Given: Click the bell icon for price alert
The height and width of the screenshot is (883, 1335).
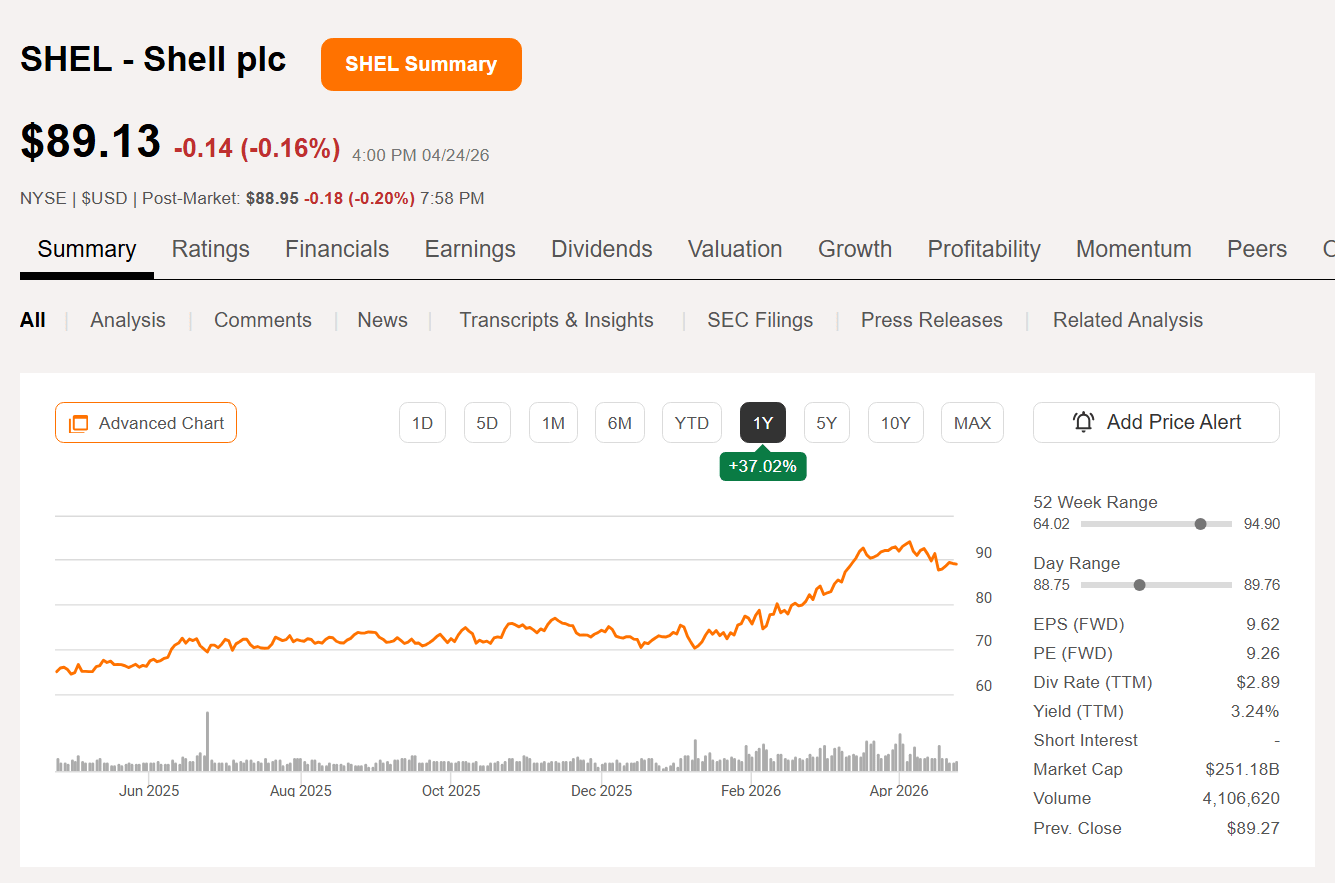Looking at the screenshot, I should (x=1083, y=422).
